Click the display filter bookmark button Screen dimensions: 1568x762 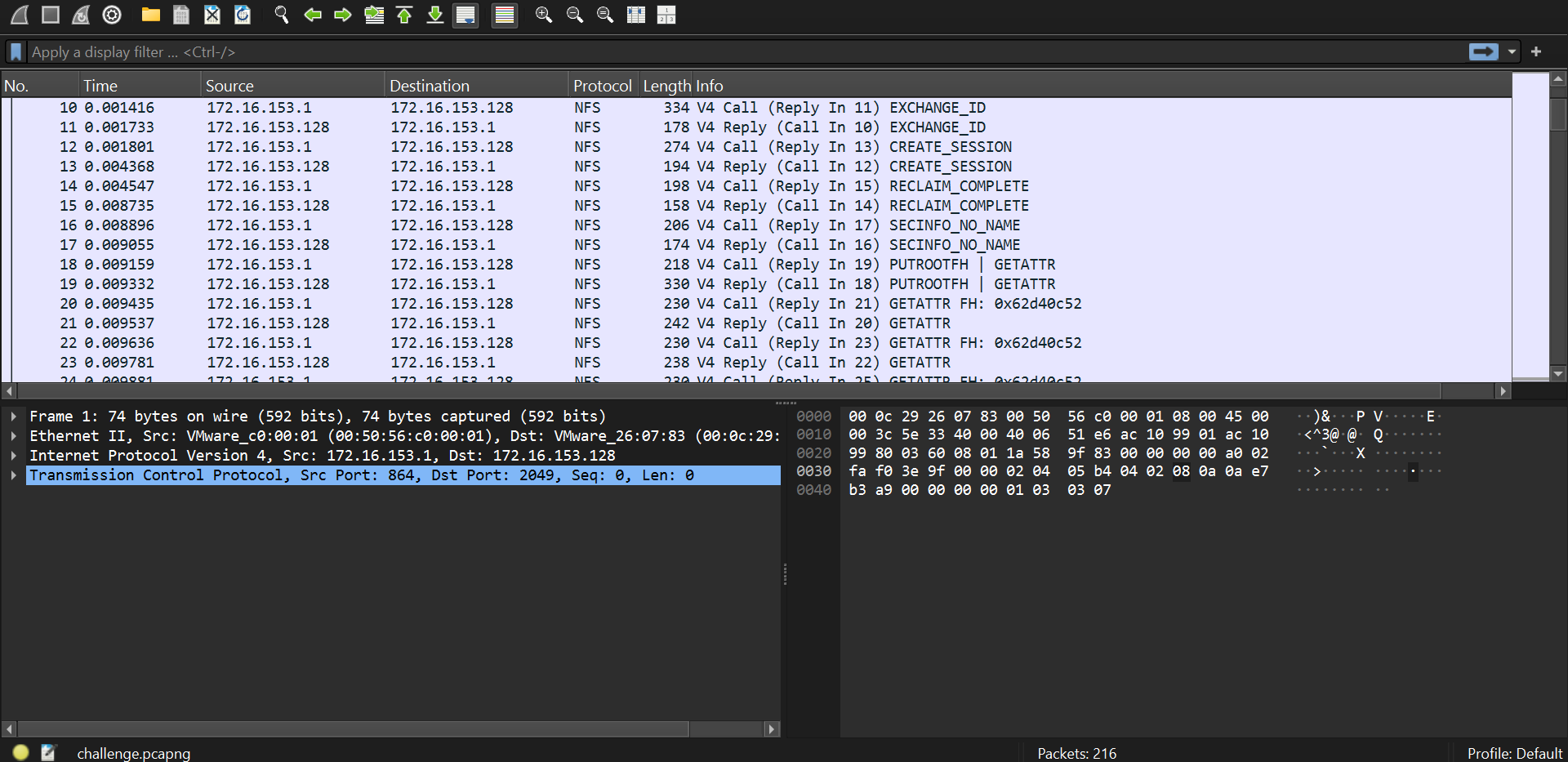[16, 52]
